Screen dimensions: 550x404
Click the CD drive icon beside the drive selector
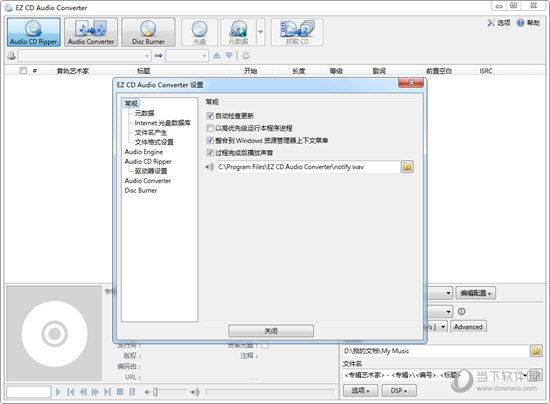tap(11, 55)
